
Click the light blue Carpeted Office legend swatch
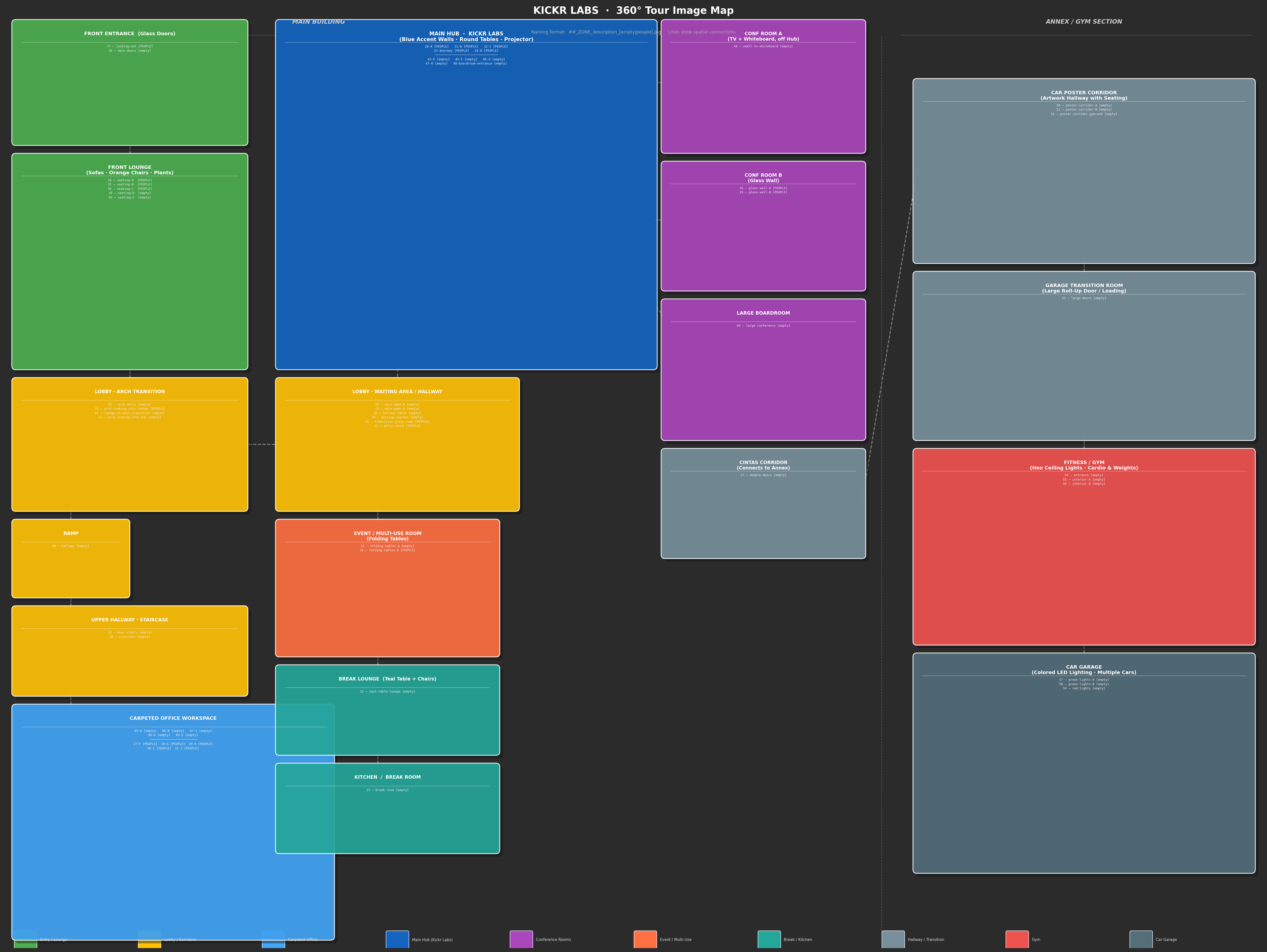click(273, 939)
